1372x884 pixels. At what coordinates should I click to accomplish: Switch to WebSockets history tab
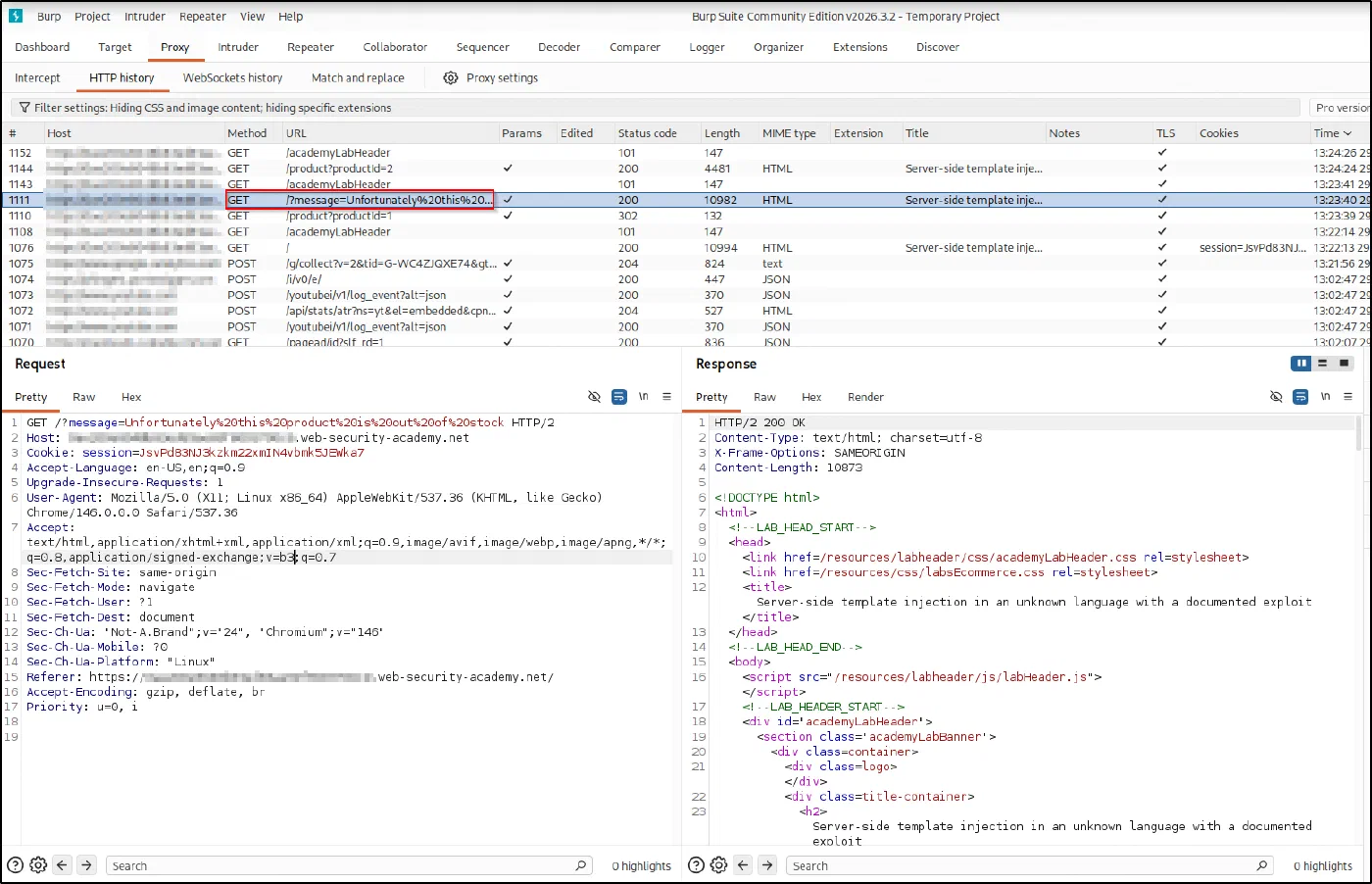232,78
